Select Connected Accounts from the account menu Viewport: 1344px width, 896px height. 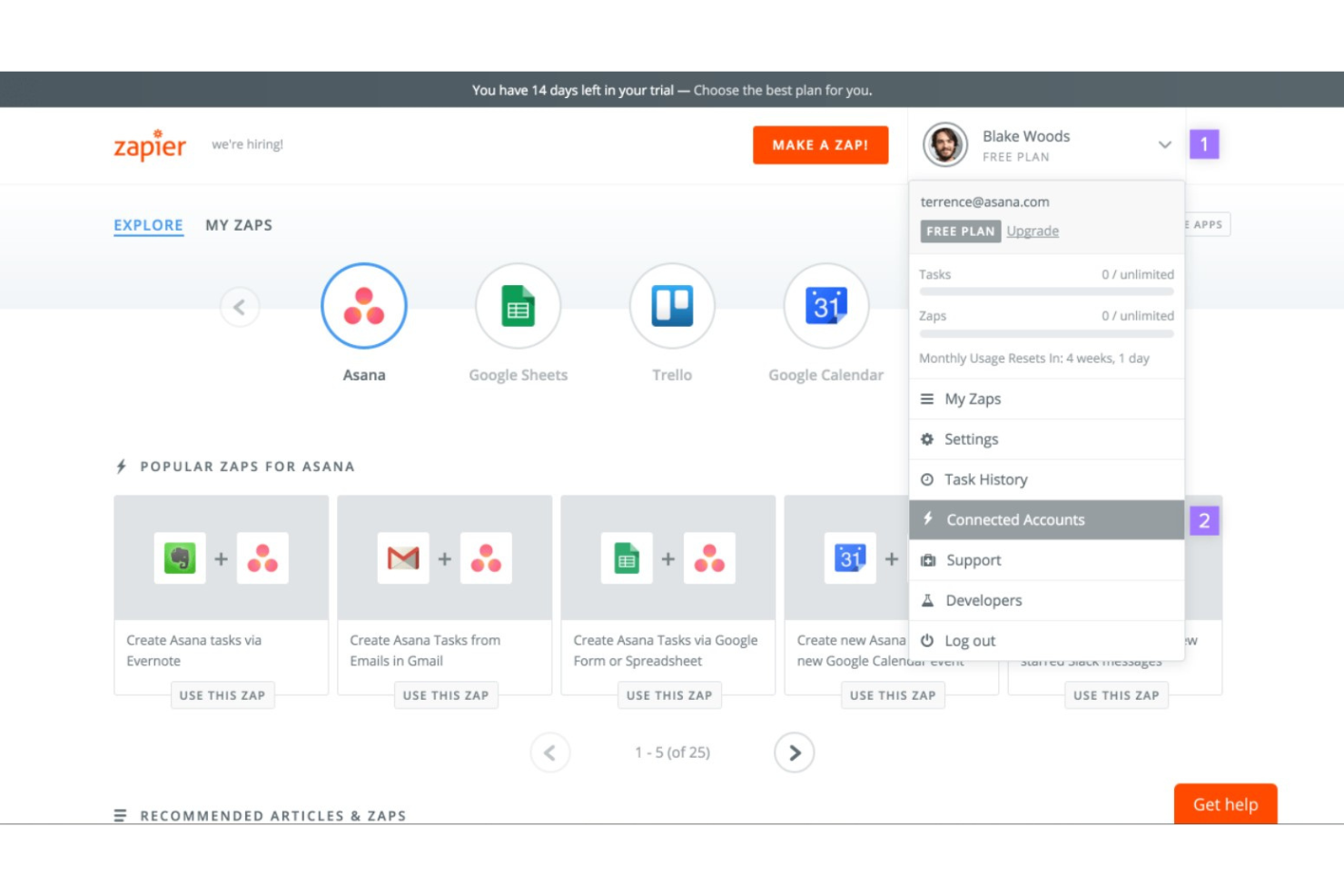coord(1015,519)
